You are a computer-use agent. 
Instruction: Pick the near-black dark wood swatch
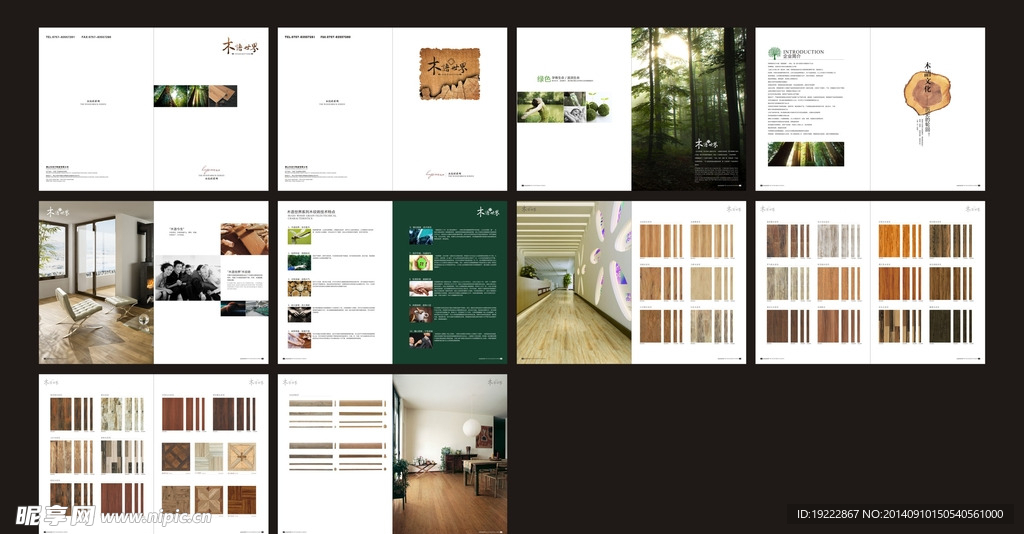click(x=940, y=326)
